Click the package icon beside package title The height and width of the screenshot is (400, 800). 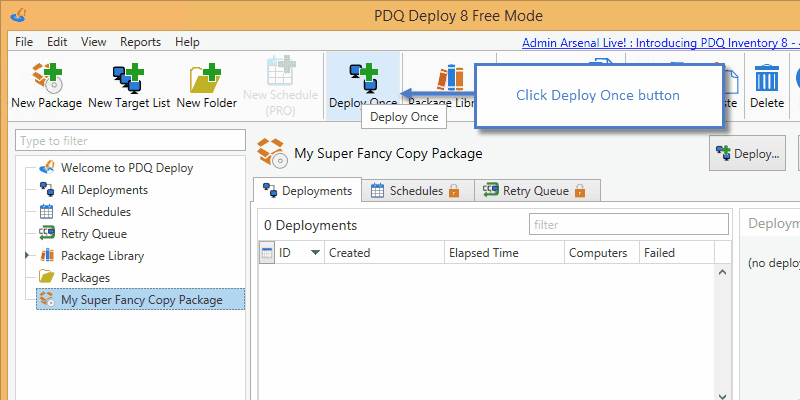click(x=272, y=153)
